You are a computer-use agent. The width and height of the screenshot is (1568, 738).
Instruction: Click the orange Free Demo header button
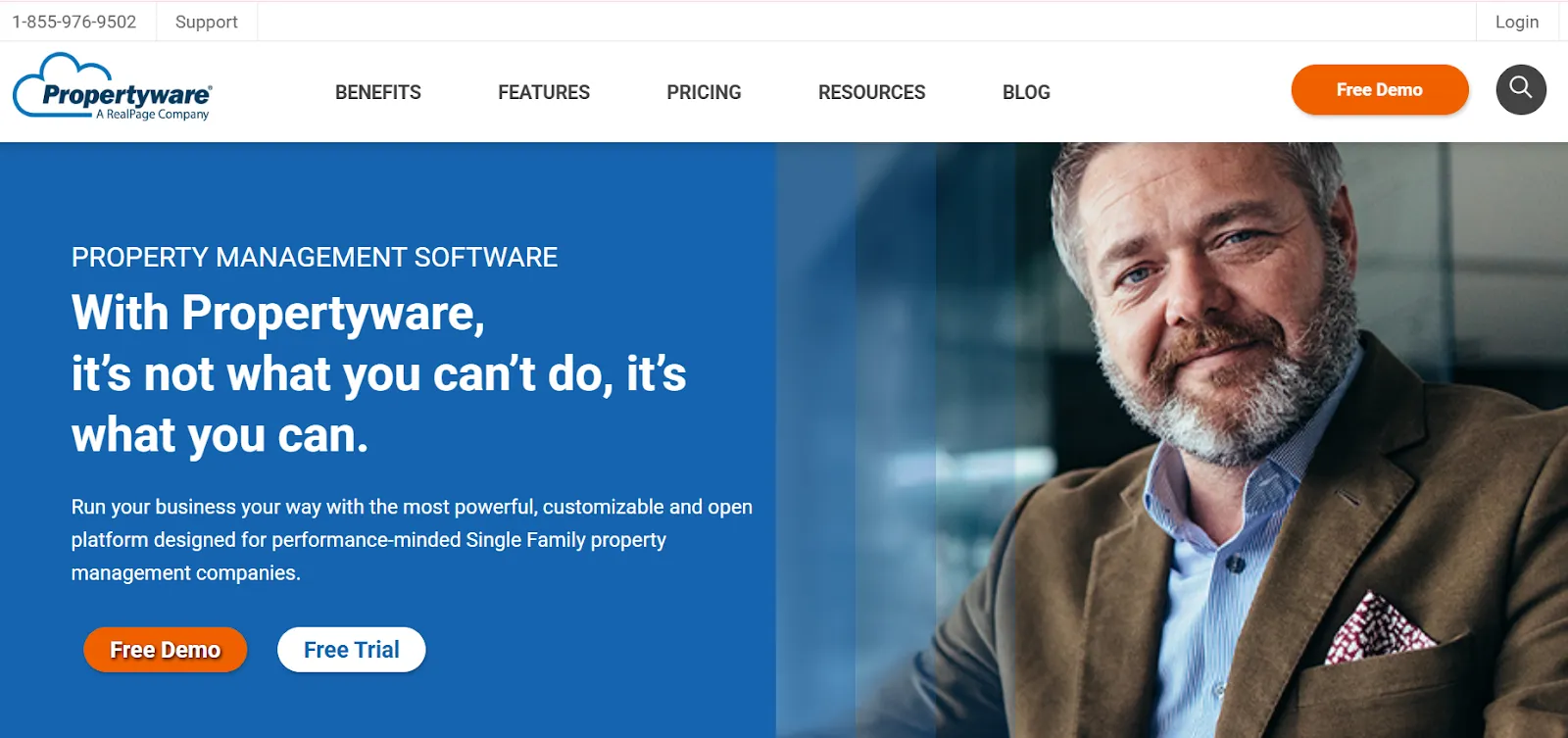[x=1380, y=89]
